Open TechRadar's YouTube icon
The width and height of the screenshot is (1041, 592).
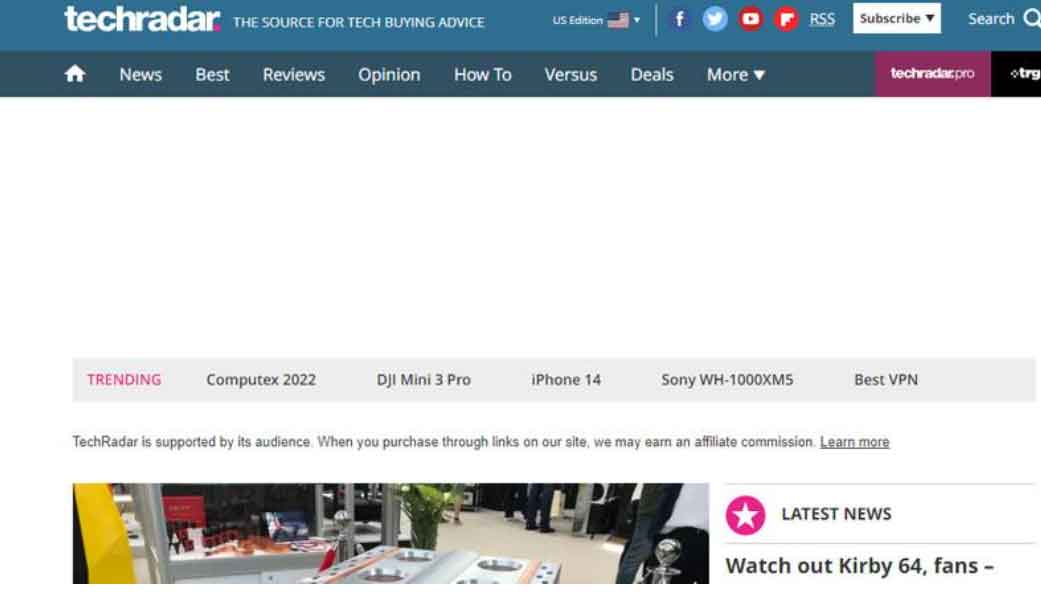pyautogui.click(x=750, y=19)
